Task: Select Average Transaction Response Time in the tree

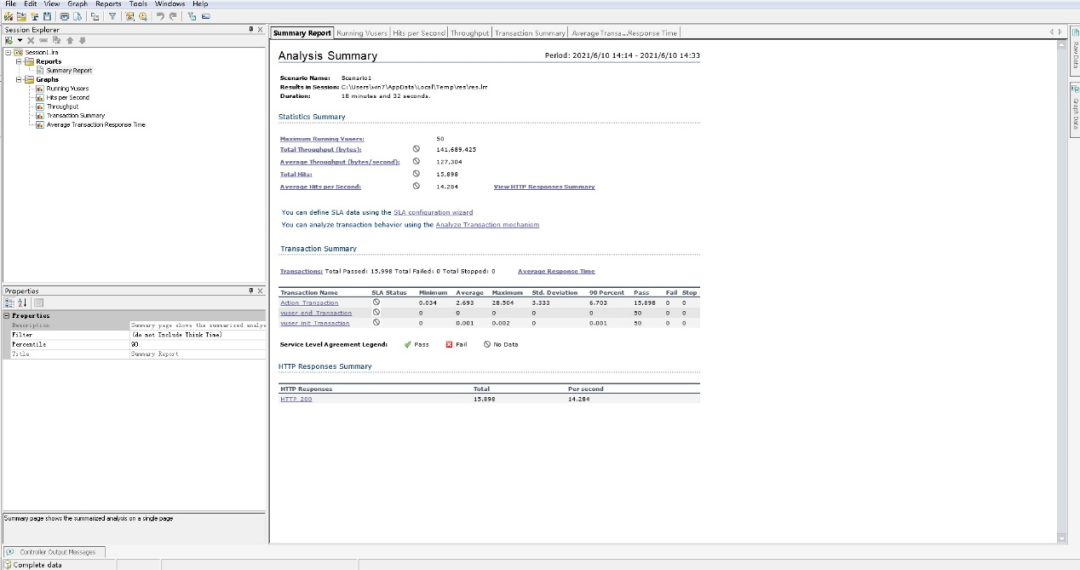Action: [96, 125]
